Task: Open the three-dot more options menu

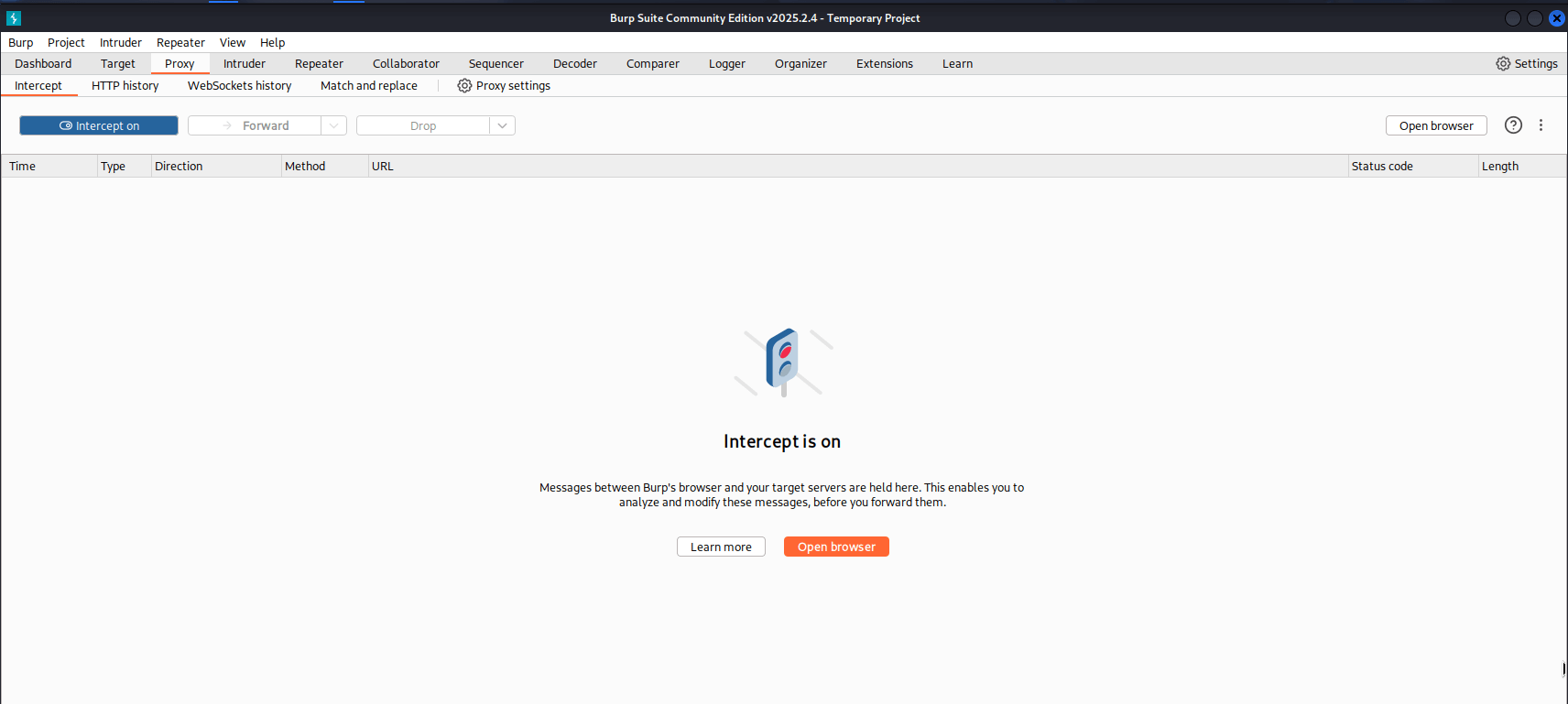Action: coord(1541,125)
